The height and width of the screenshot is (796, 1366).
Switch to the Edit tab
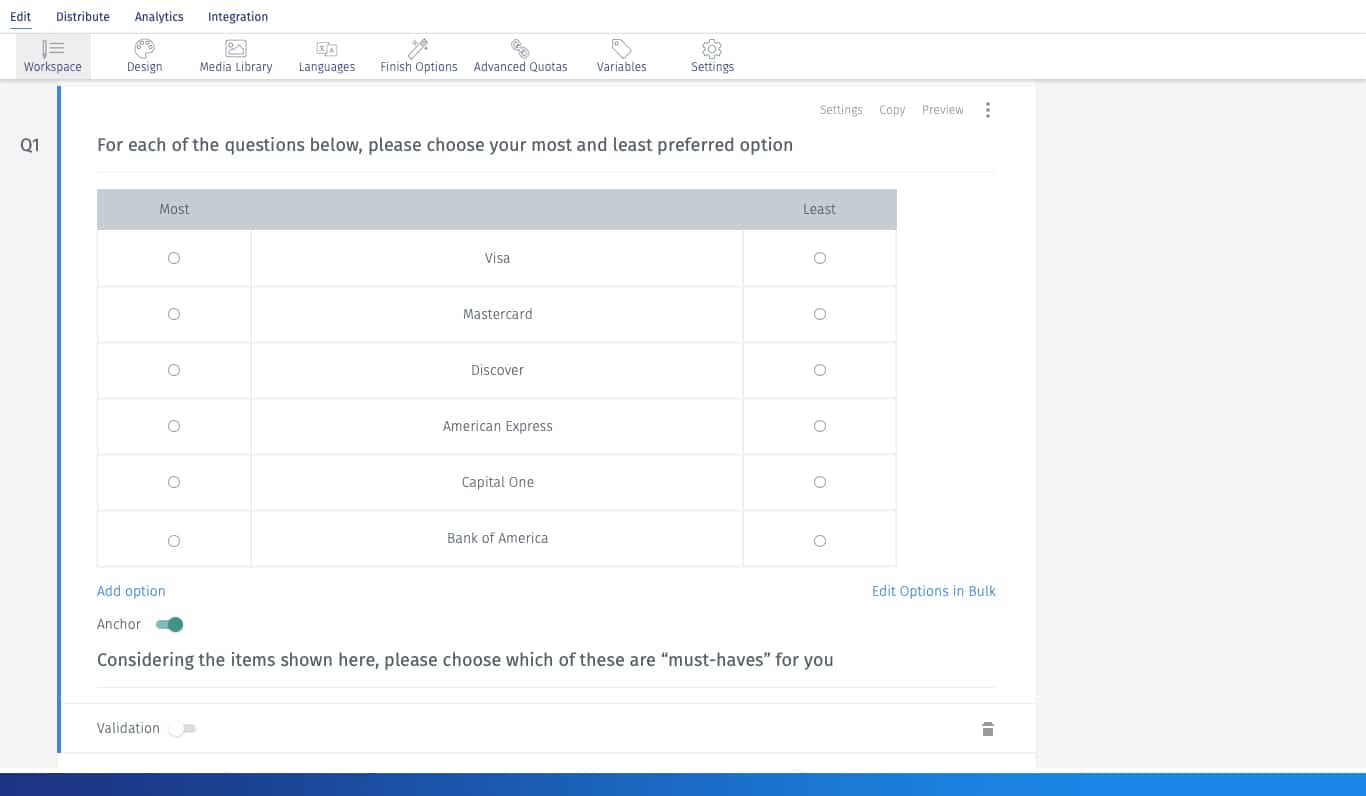point(21,17)
